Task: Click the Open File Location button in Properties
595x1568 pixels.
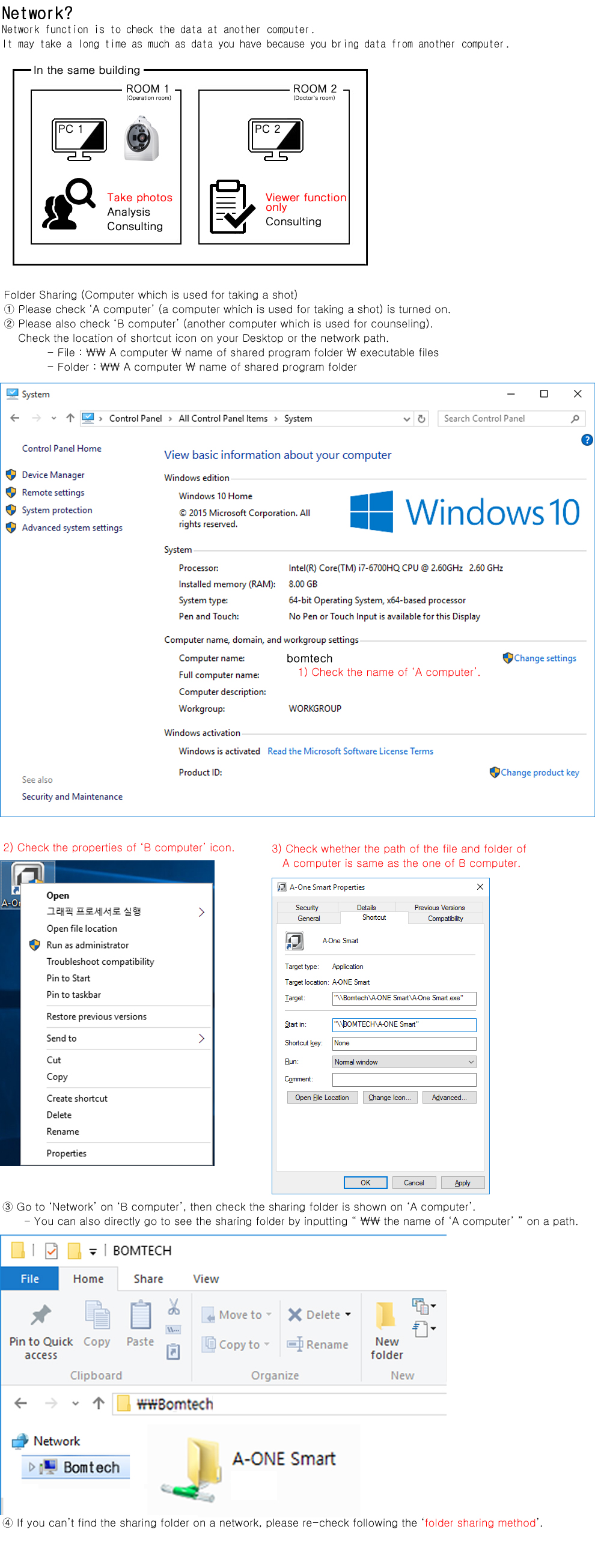Action: 322,1098
